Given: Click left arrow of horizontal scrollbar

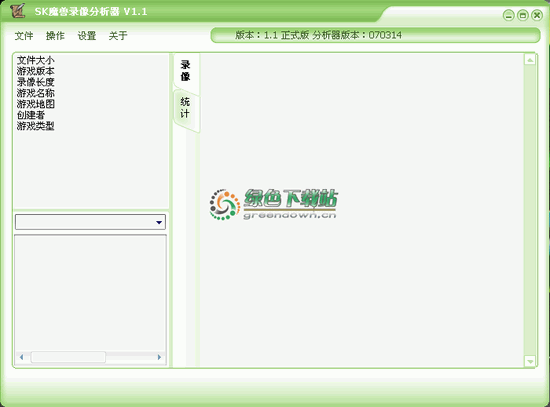Looking at the screenshot, I should click(22, 357).
